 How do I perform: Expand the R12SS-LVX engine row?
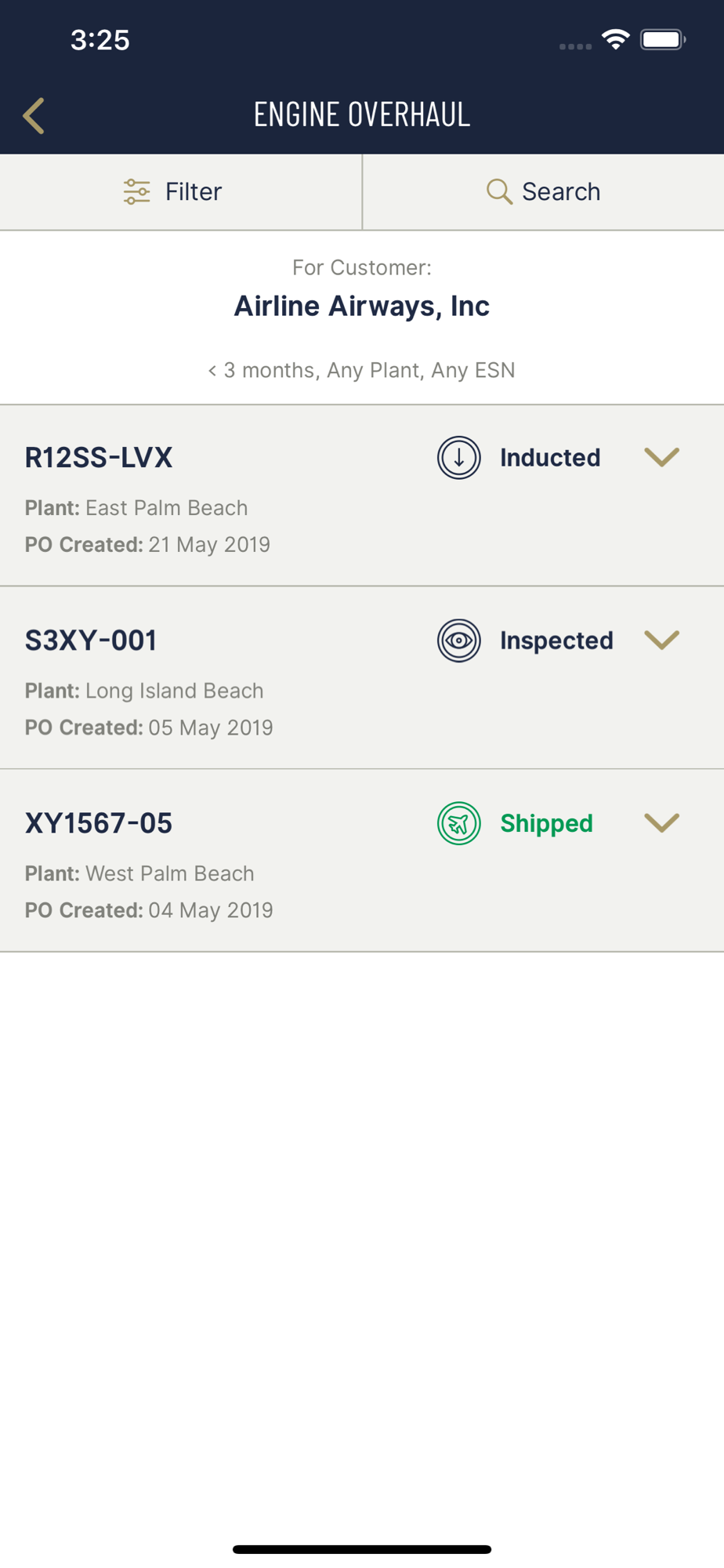(x=661, y=457)
